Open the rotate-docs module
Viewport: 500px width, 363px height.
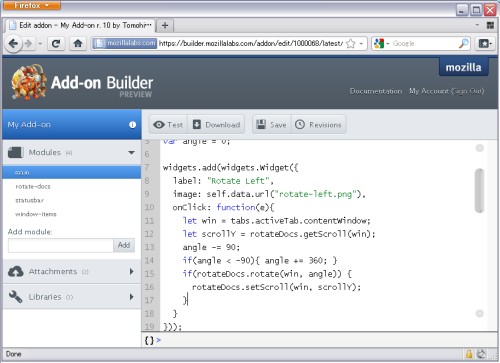[x=33, y=186]
